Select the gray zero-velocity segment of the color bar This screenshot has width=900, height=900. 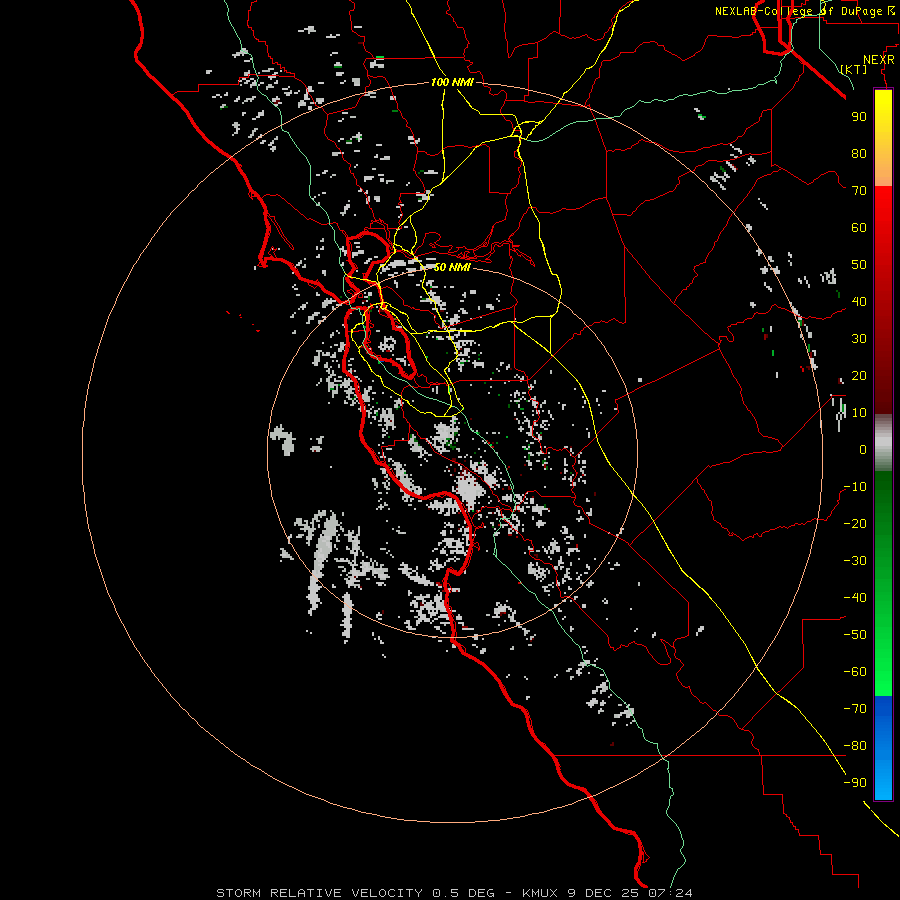point(883,442)
